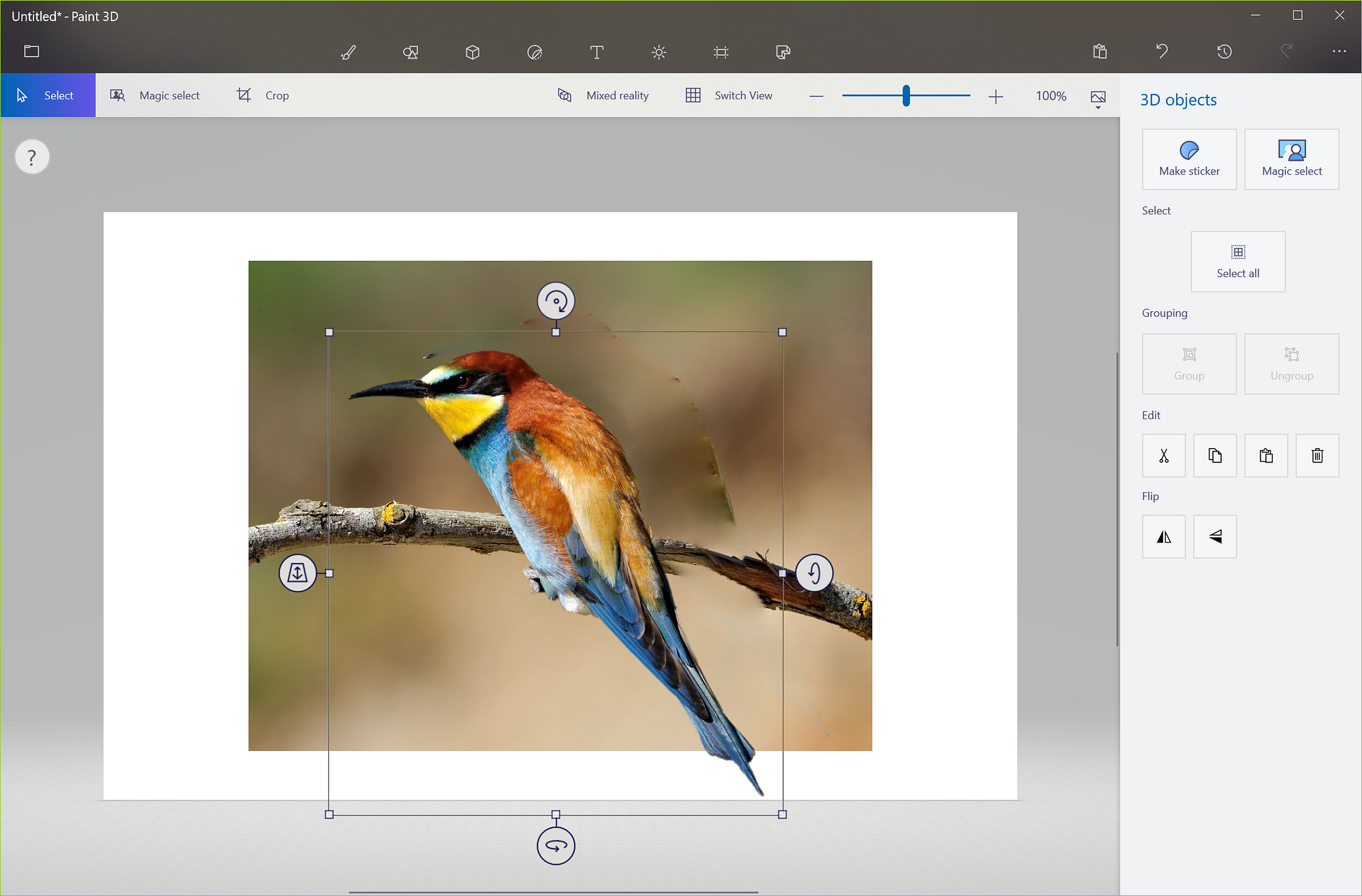Select the Text tool
The image size is (1362, 896).
(597, 52)
